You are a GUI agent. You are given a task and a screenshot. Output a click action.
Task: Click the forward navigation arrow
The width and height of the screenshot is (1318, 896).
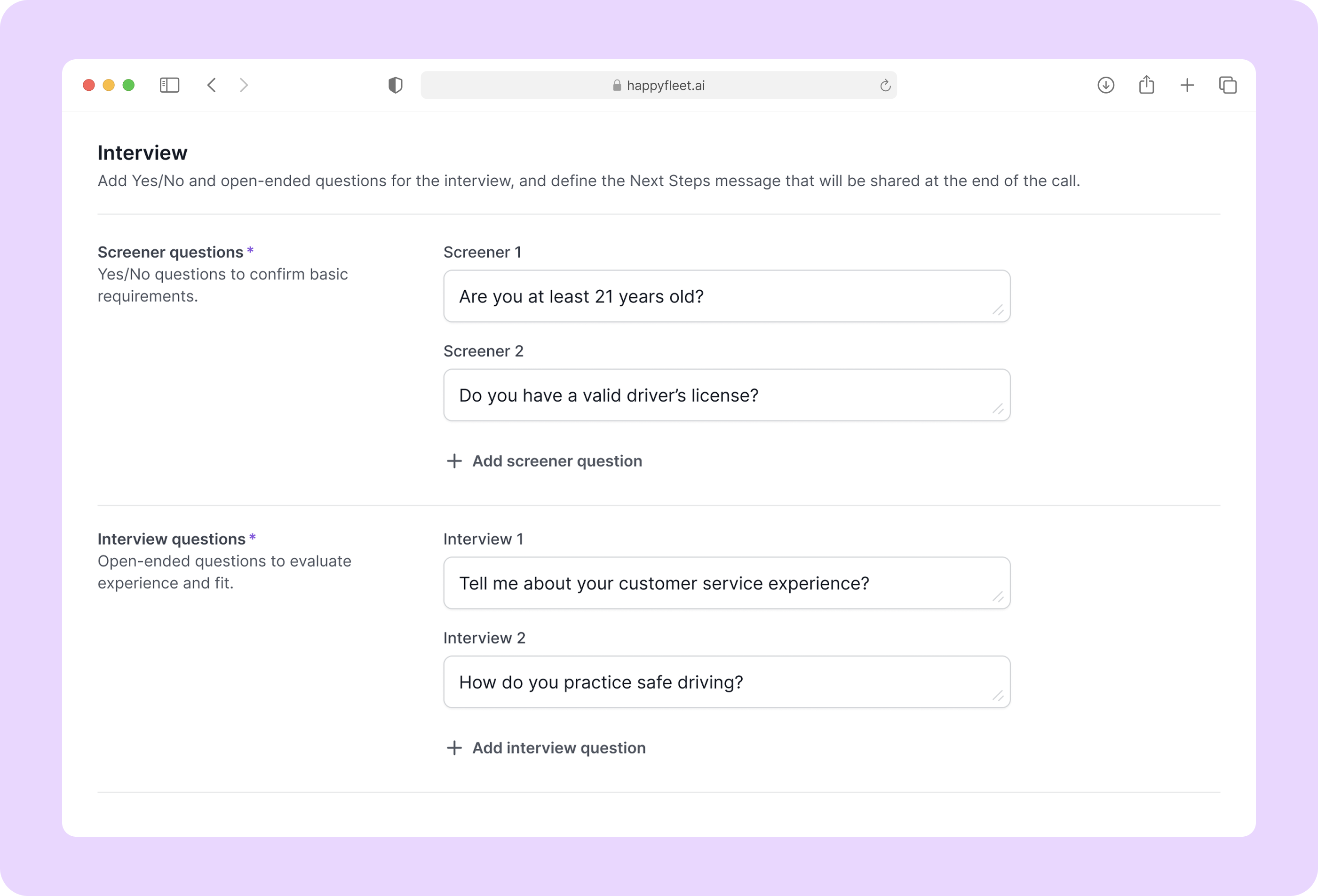(x=243, y=85)
